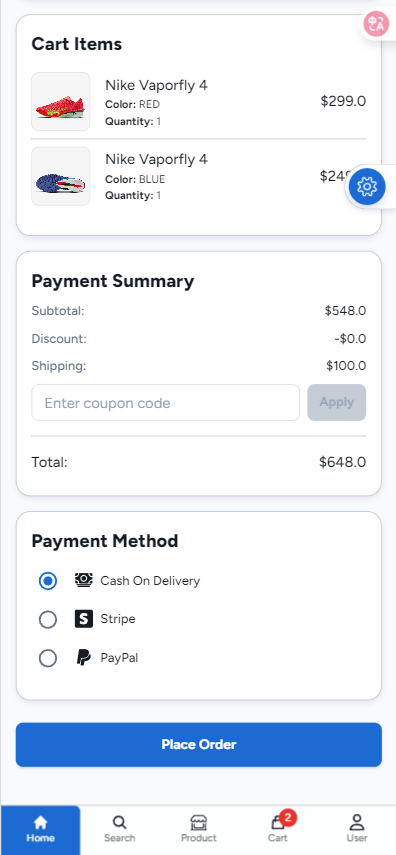Select the Stripe radio button
Image resolution: width=396 pixels, height=855 pixels.
pyautogui.click(x=48, y=619)
